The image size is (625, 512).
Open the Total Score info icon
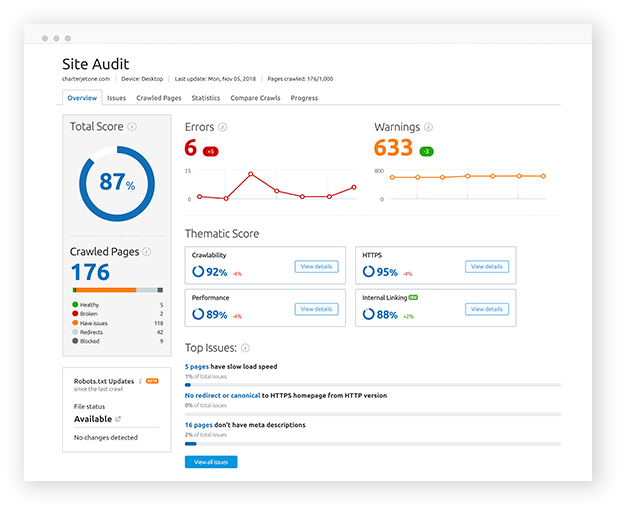[x=132, y=127]
